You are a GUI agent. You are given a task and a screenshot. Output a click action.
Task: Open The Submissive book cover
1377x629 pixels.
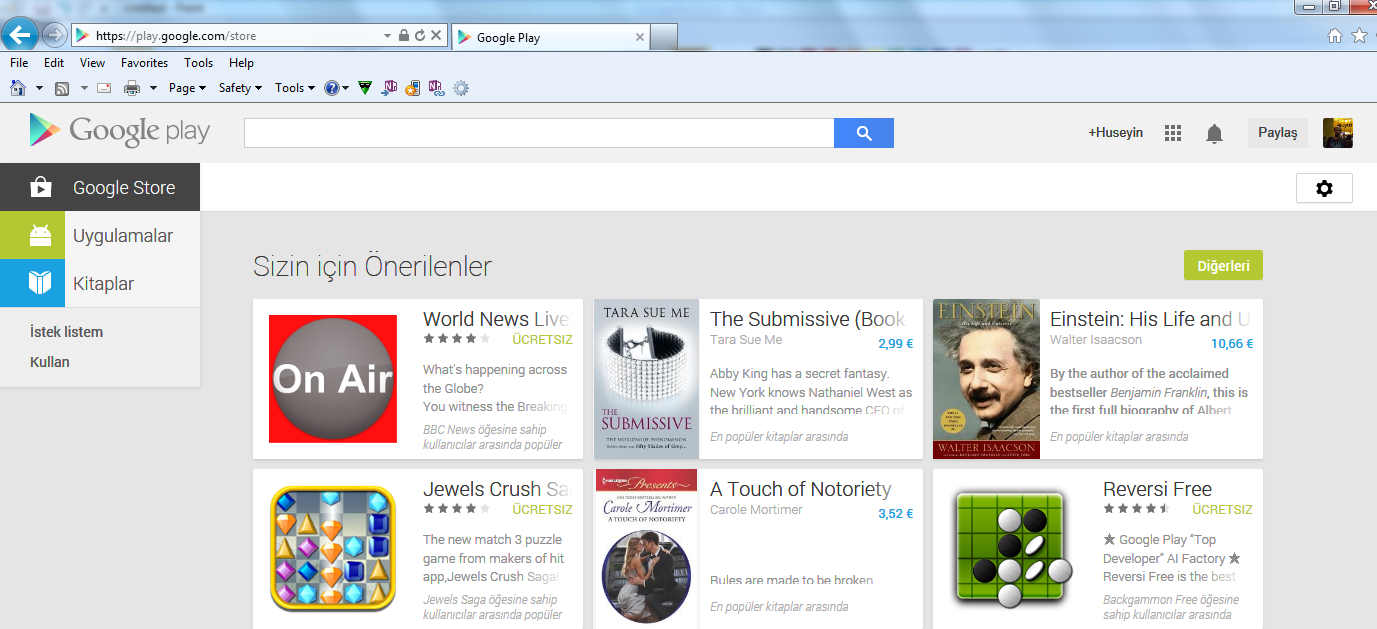pos(646,379)
